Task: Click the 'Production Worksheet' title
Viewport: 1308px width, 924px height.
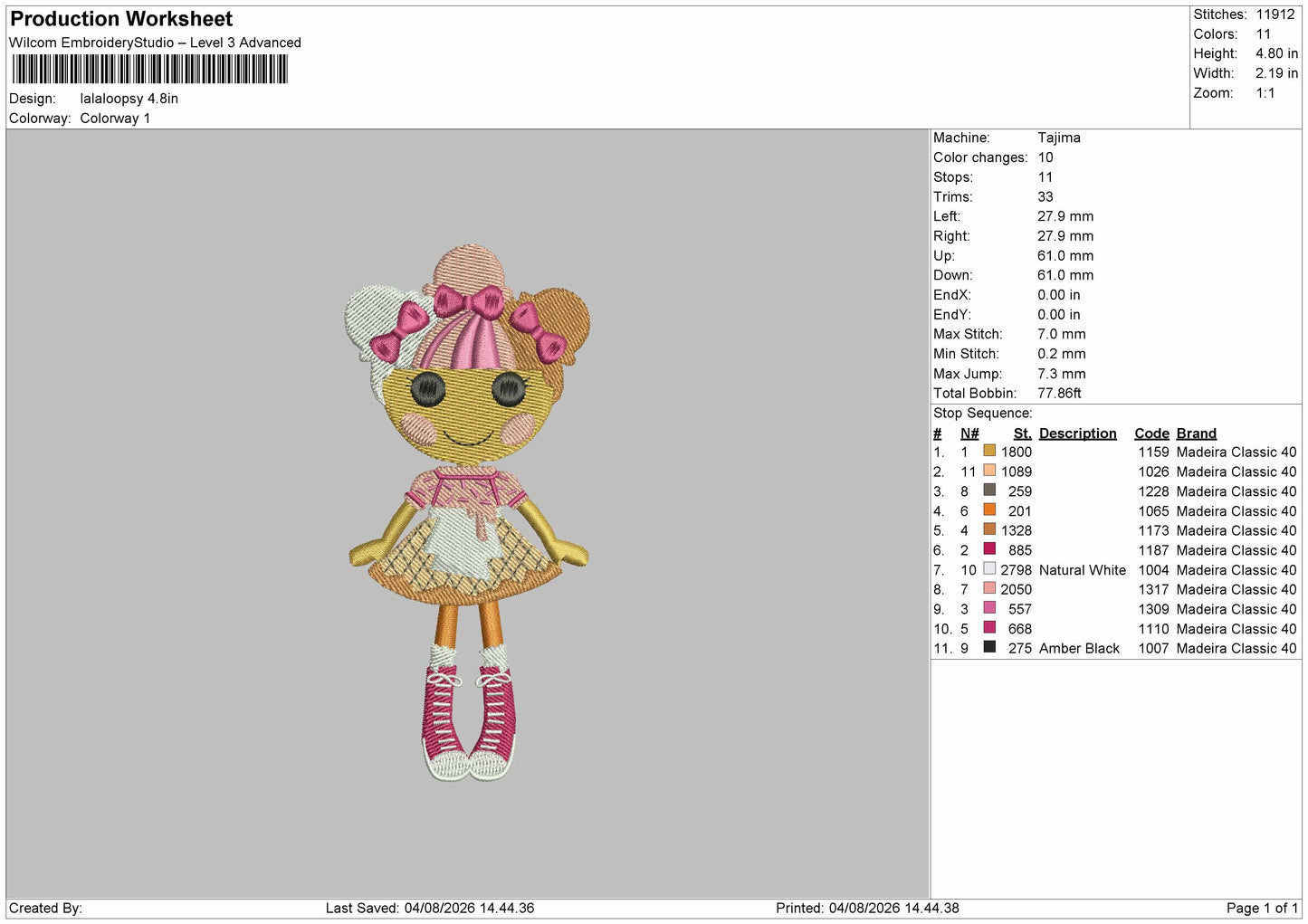Action: pos(121,19)
